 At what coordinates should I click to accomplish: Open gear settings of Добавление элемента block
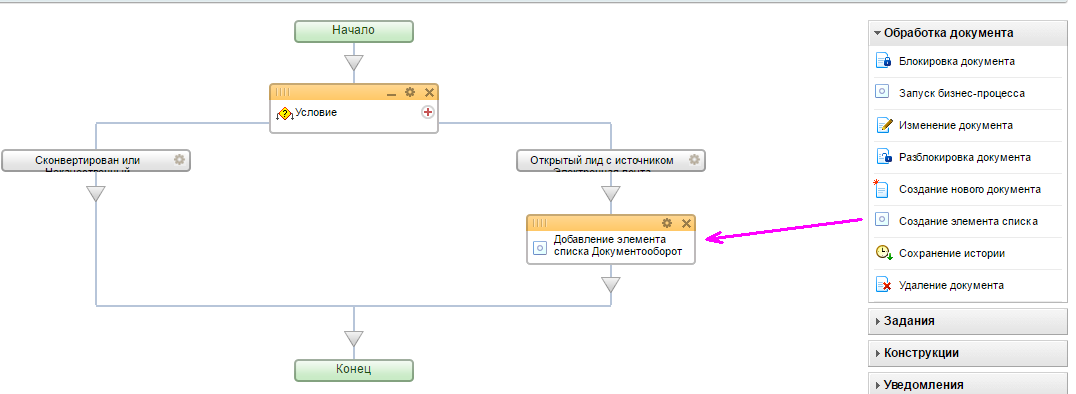click(666, 223)
